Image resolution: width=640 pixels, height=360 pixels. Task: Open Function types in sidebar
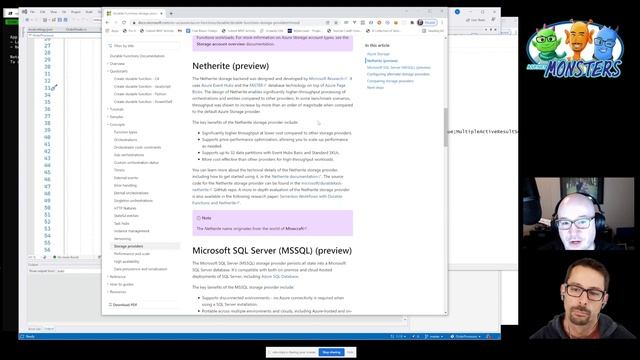(125, 132)
